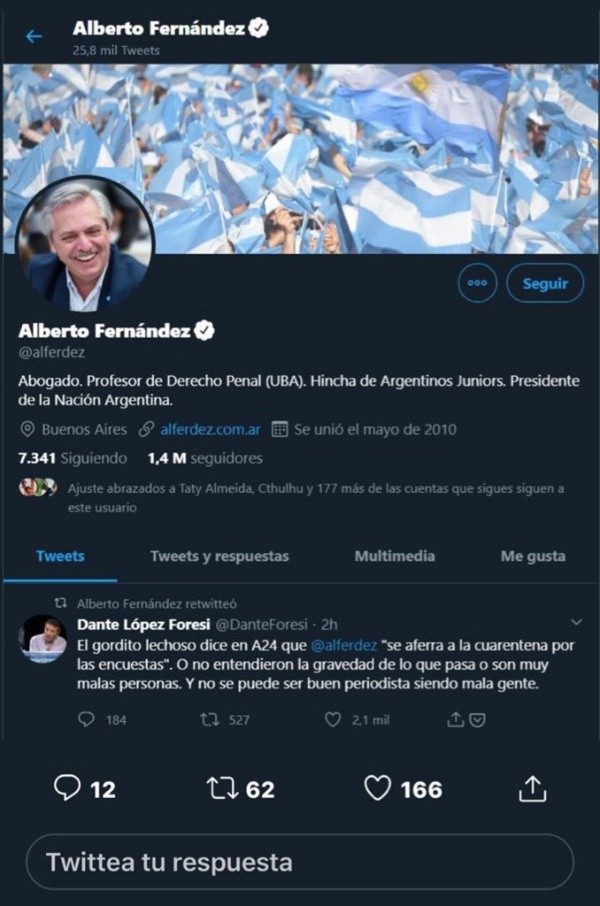This screenshot has width=600, height=906.
Task: Click the bottom retweet icon showing 62
Action: click(x=223, y=789)
